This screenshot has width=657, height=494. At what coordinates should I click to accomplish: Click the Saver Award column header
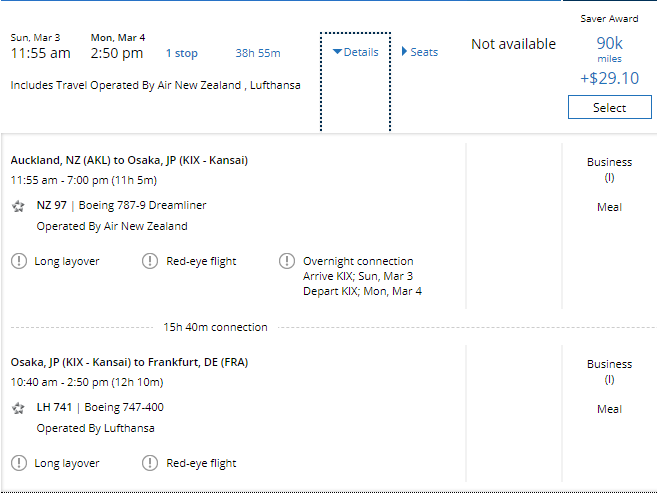click(x=609, y=18)
